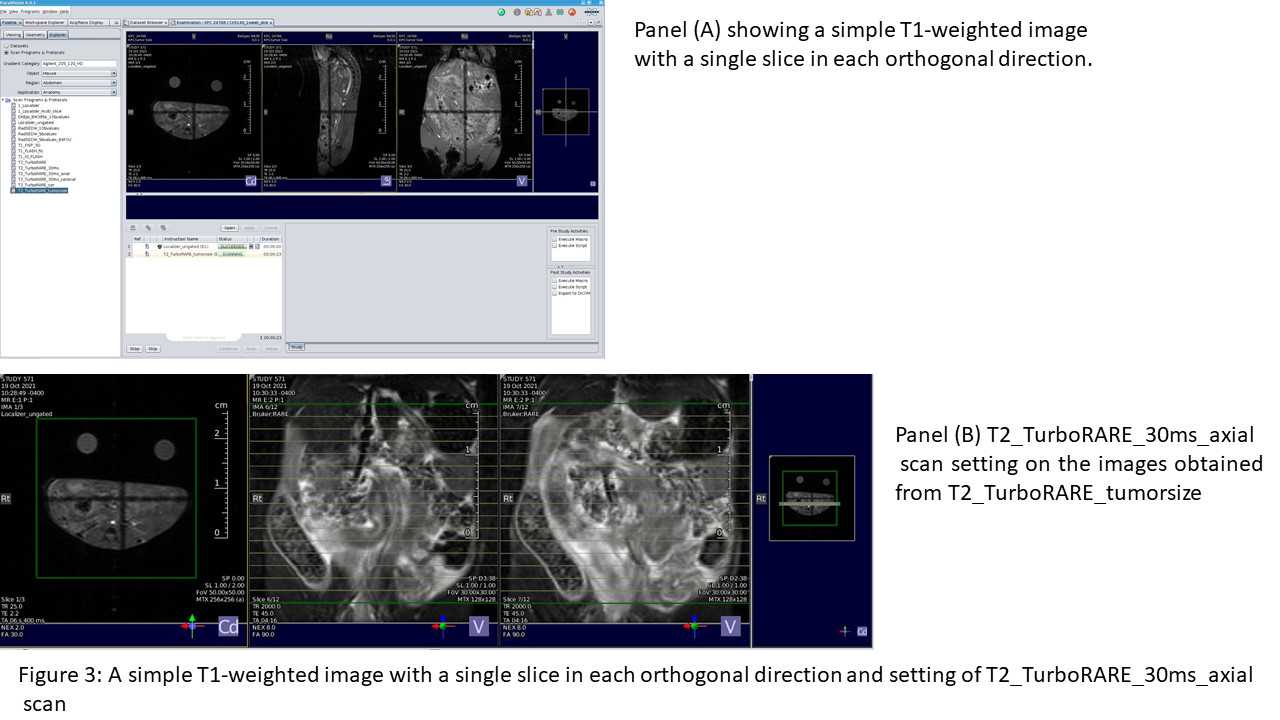The image size is (1280, 720).
Task: Click the 'S' orientation badge in sagittal viewport
Action: 387,181
